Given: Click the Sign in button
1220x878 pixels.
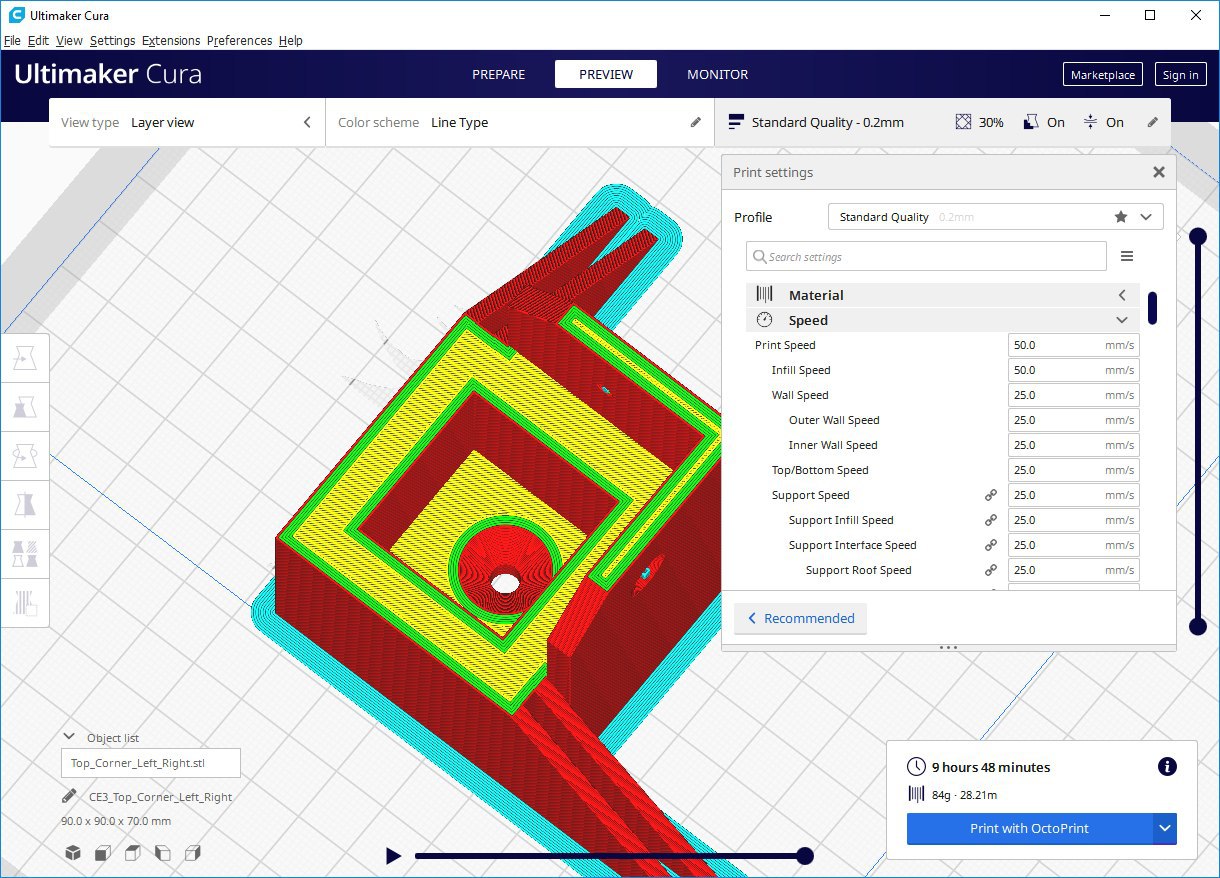Looking at the screenshot, I should (1181, 75).
